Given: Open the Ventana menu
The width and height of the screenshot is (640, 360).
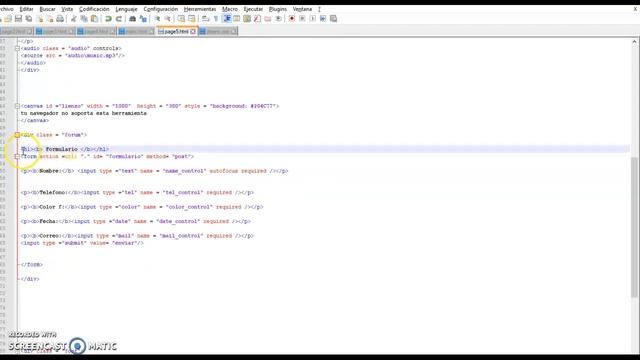Looking at the screenshot, I should [302, 9].
